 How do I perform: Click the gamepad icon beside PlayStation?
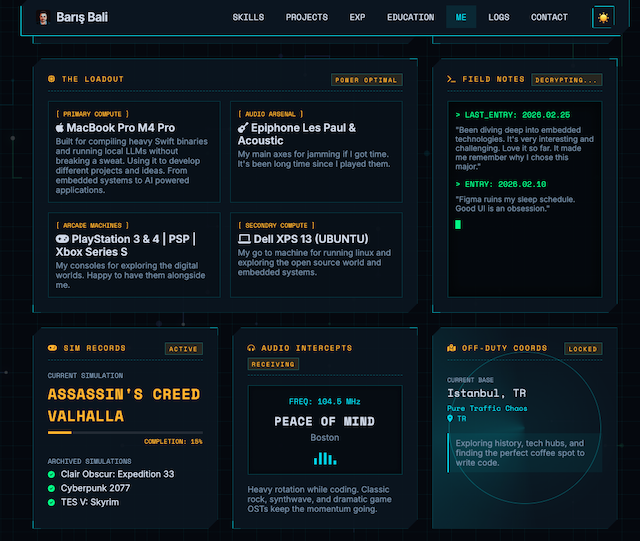pyautogui.click(x=62, y=239)
